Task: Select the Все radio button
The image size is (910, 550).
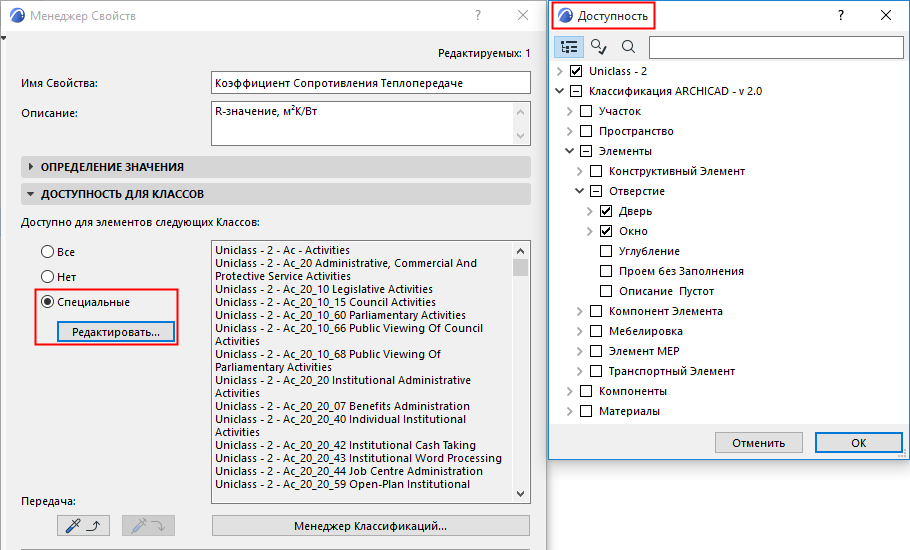Action: 48,252
